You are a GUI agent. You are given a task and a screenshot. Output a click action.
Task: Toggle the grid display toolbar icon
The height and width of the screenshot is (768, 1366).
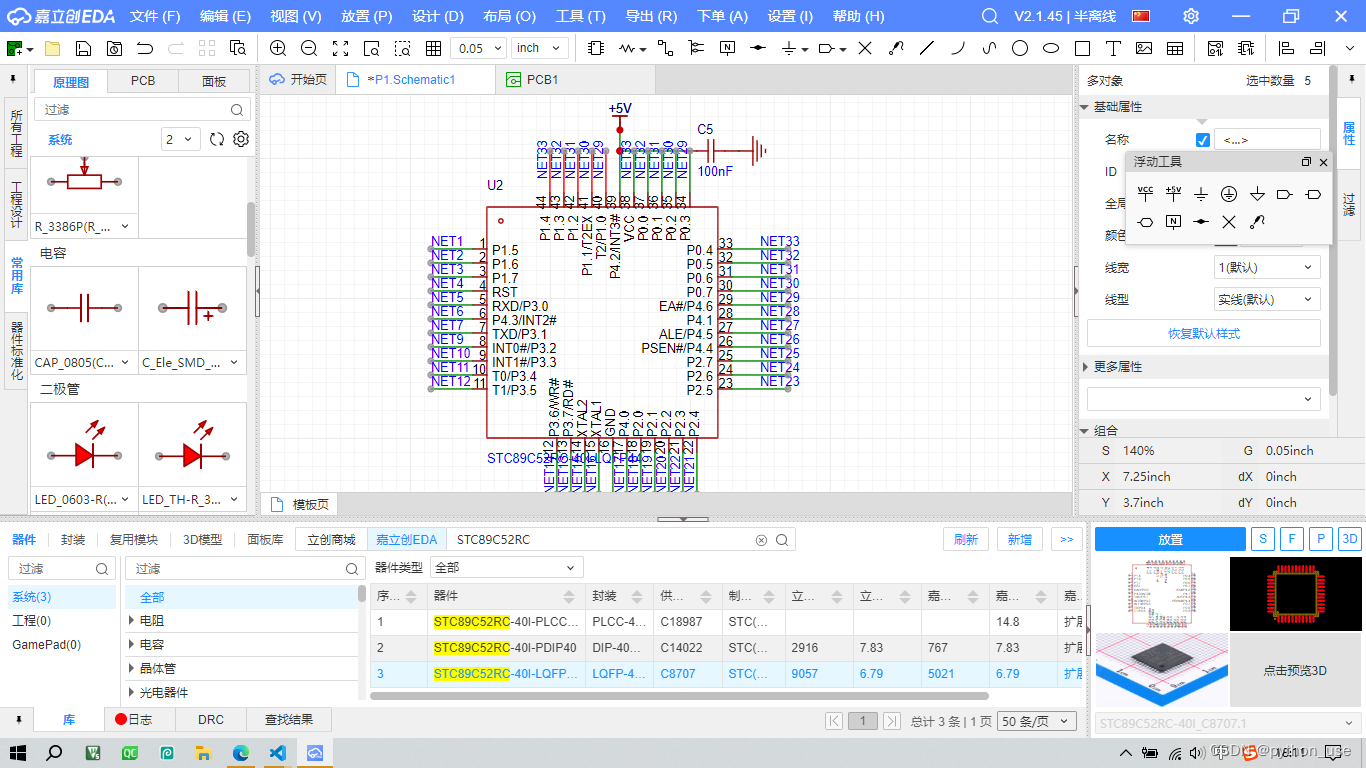point(433,48)
